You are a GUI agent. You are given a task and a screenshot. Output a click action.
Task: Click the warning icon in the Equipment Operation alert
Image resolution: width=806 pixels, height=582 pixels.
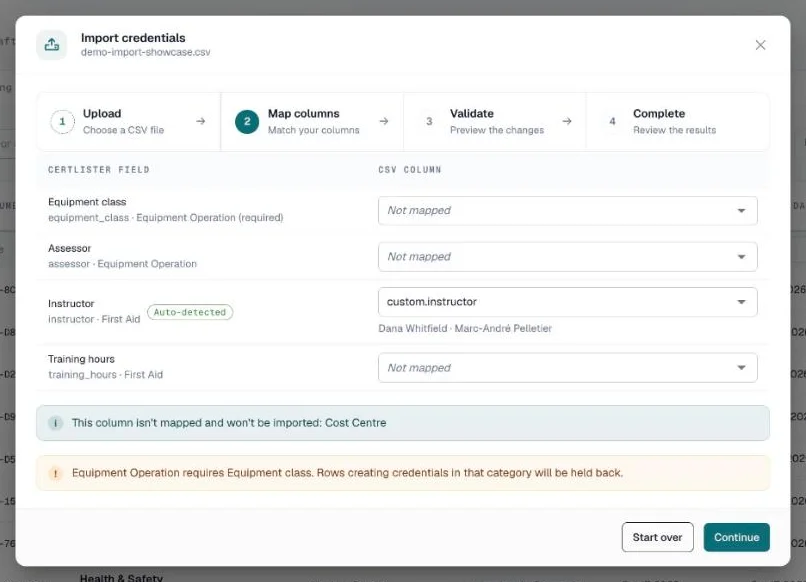[56, 473]
